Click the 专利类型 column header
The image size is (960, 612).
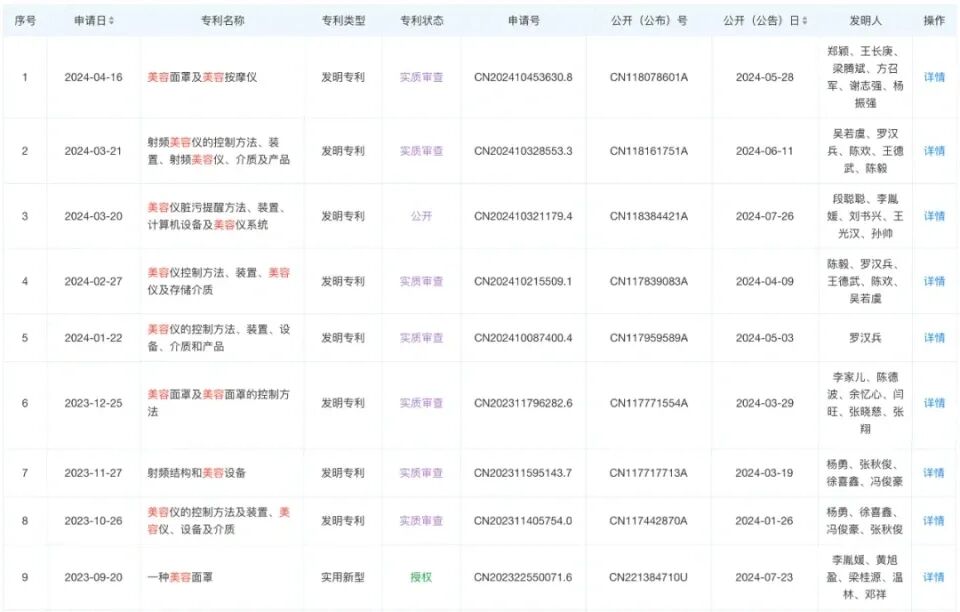pos(343,21)
